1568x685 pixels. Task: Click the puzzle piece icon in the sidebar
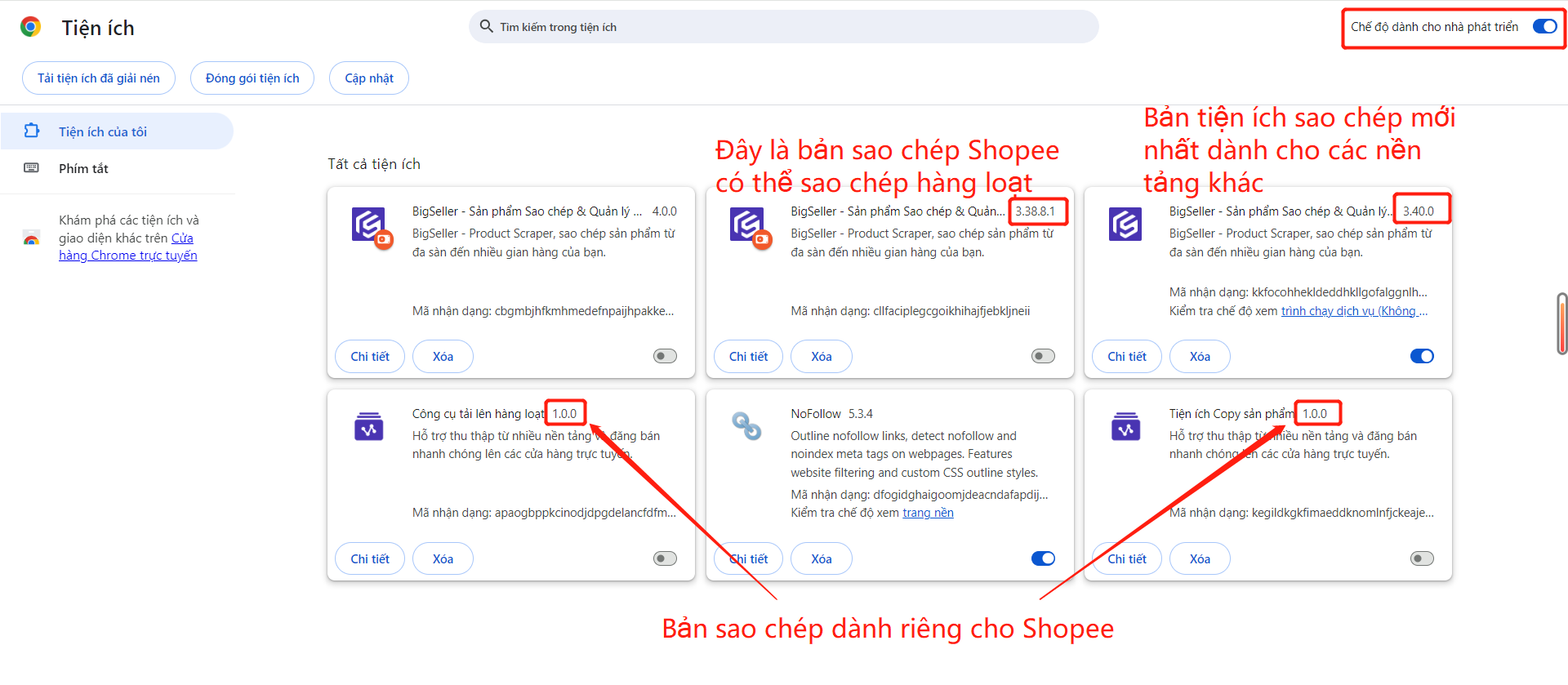(32, 131)
